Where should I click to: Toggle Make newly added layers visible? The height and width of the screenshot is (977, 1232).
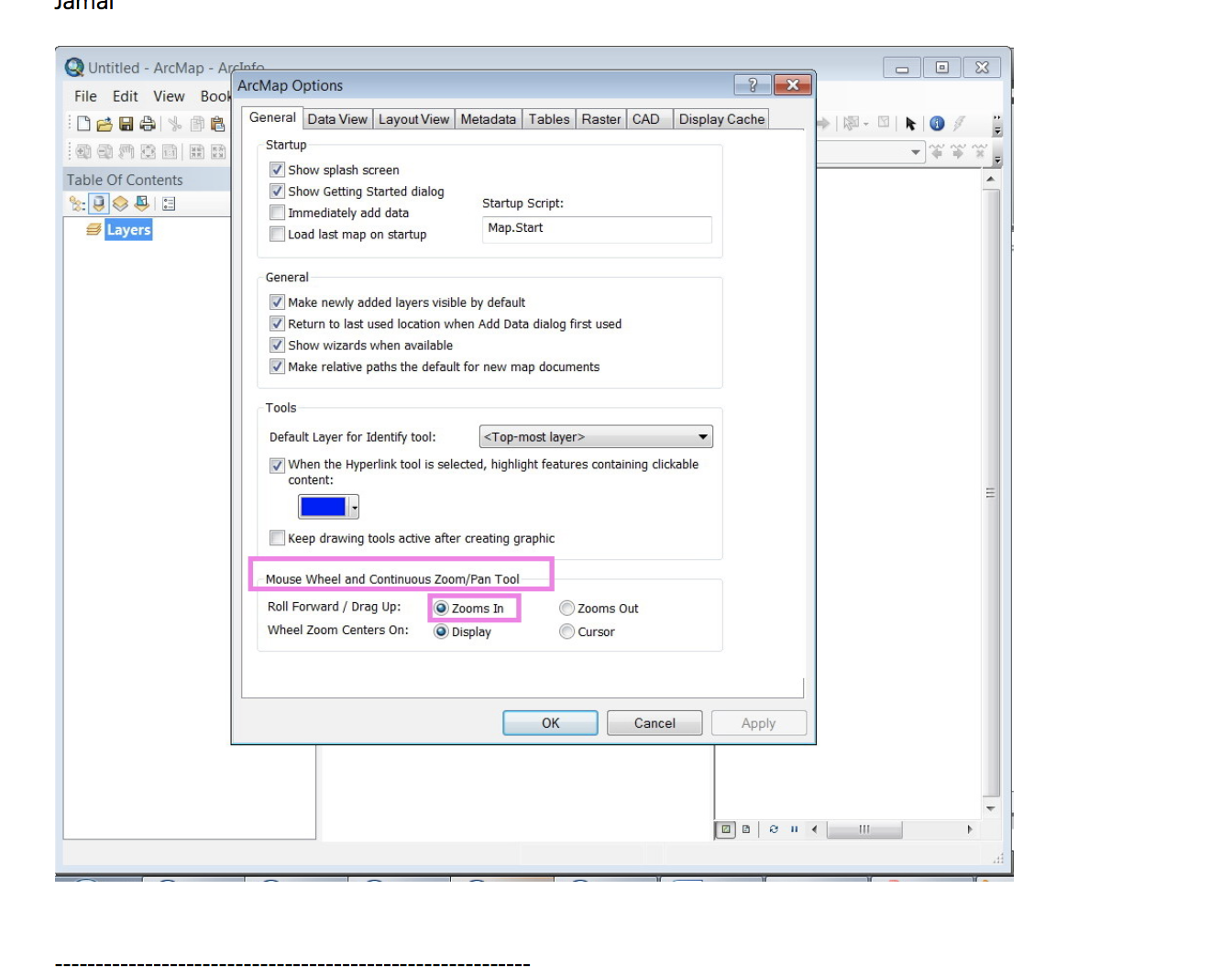[x=277, y=302]
